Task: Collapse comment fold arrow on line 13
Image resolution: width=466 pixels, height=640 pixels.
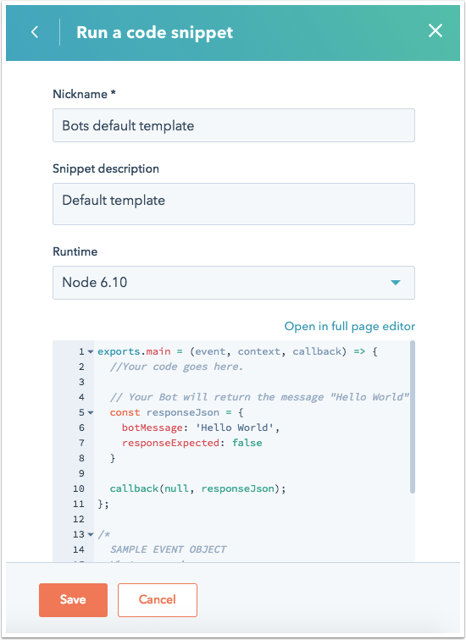Action: (90, 534)
